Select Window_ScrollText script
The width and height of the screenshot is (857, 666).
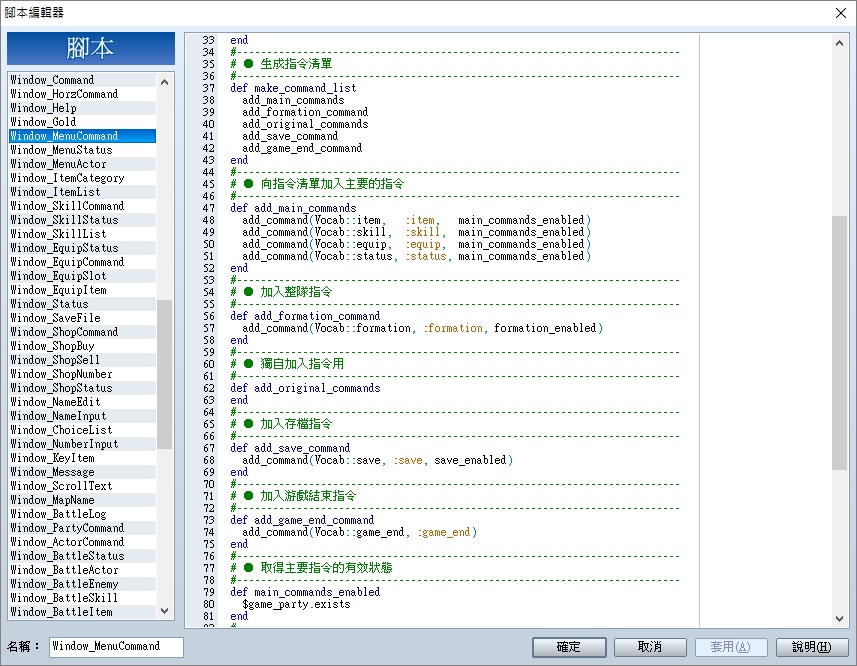83,486
